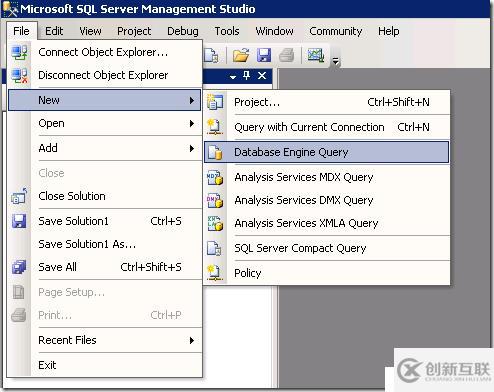Choose Analysis Services MDX Query
494x392 pixels.
pos(327,177)
